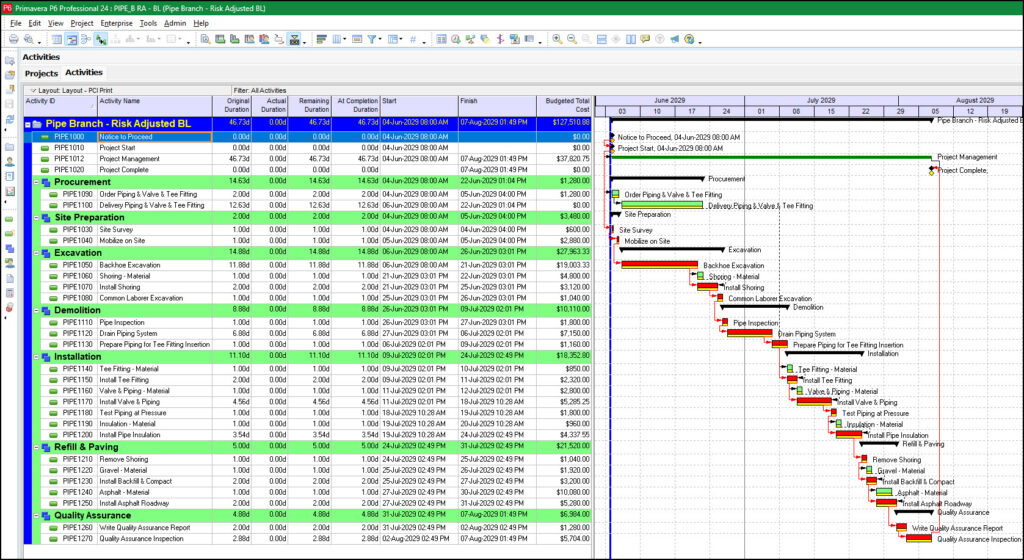Click the Projects folder icon in left sidebar

pyautogui.click(x=10, y=146)
